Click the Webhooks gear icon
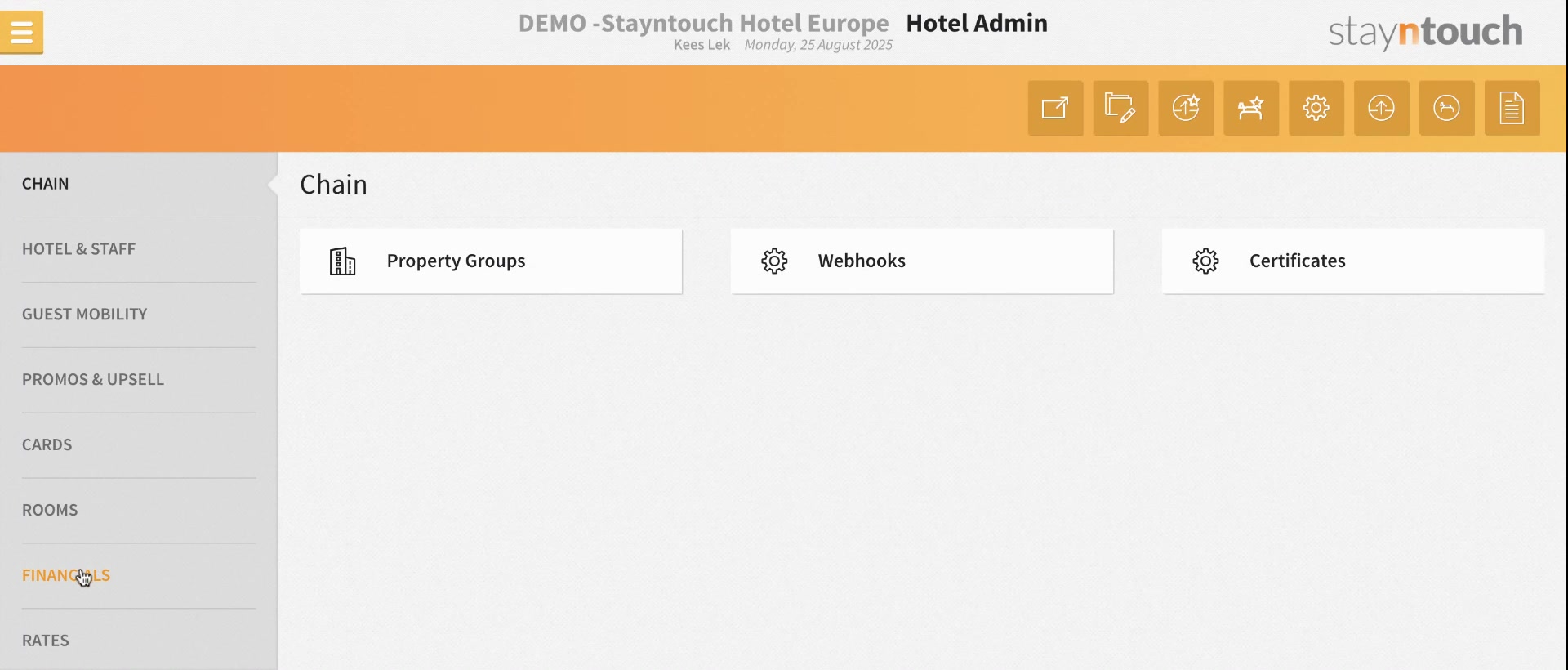The height and width of the screenshot is (670, 1568). [774, 261]
